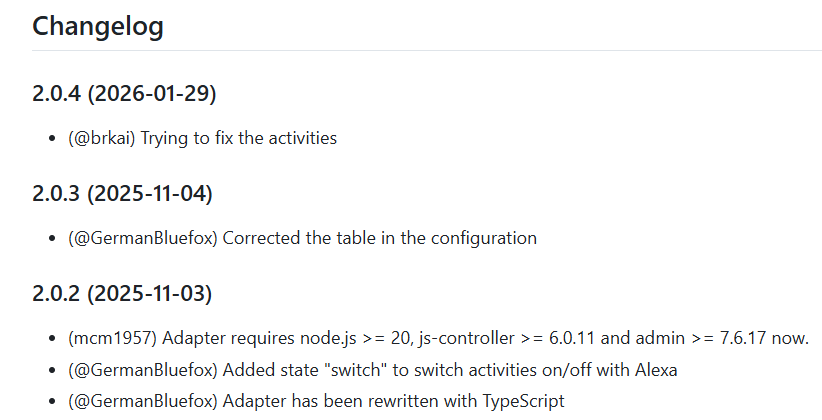Click the bullet point before the mcm1957 entry

tap(52, 339)
